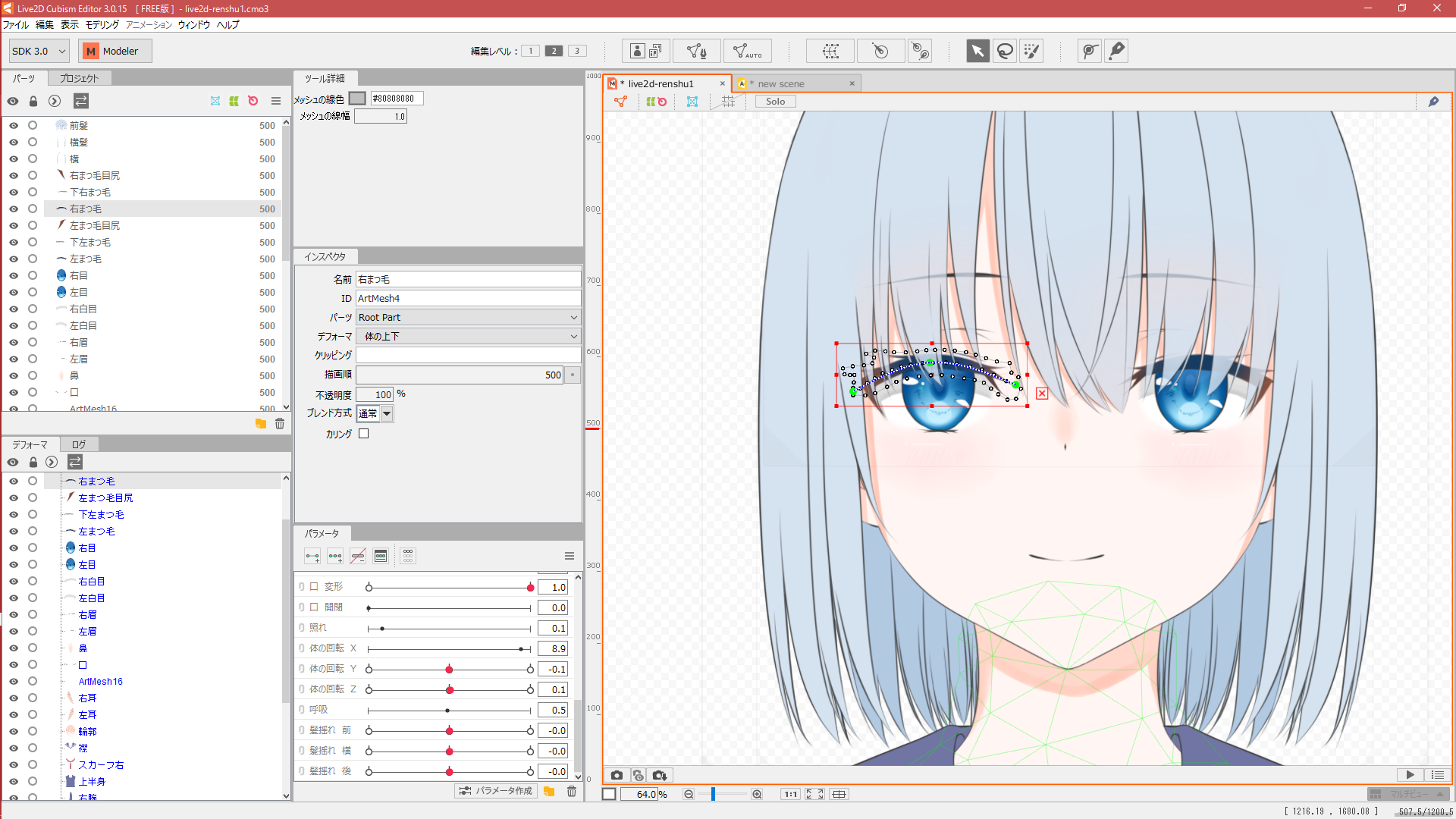1456x819 pixels.
Task: Click the parameter settings list icon
Action: point(569,556)
